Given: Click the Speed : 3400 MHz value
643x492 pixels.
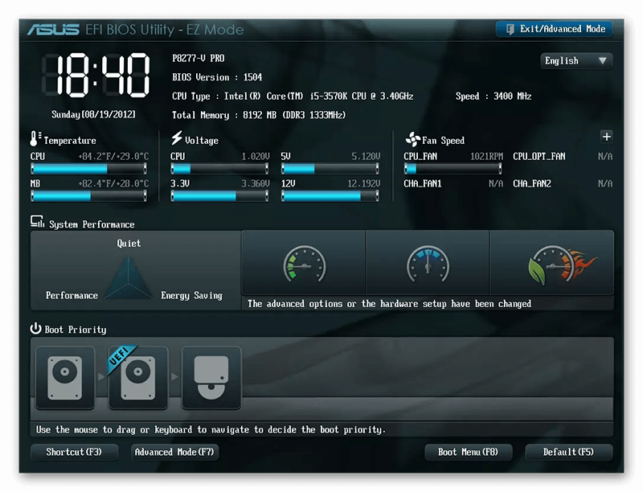Looking at the screenshot, I should pos(493,96).
